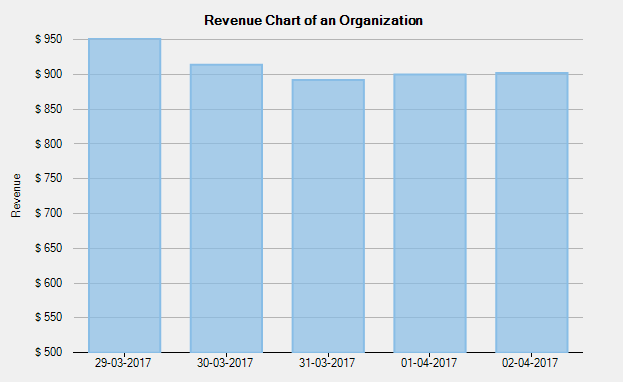Select the $ 750 axis label

[x=48, y=178]
